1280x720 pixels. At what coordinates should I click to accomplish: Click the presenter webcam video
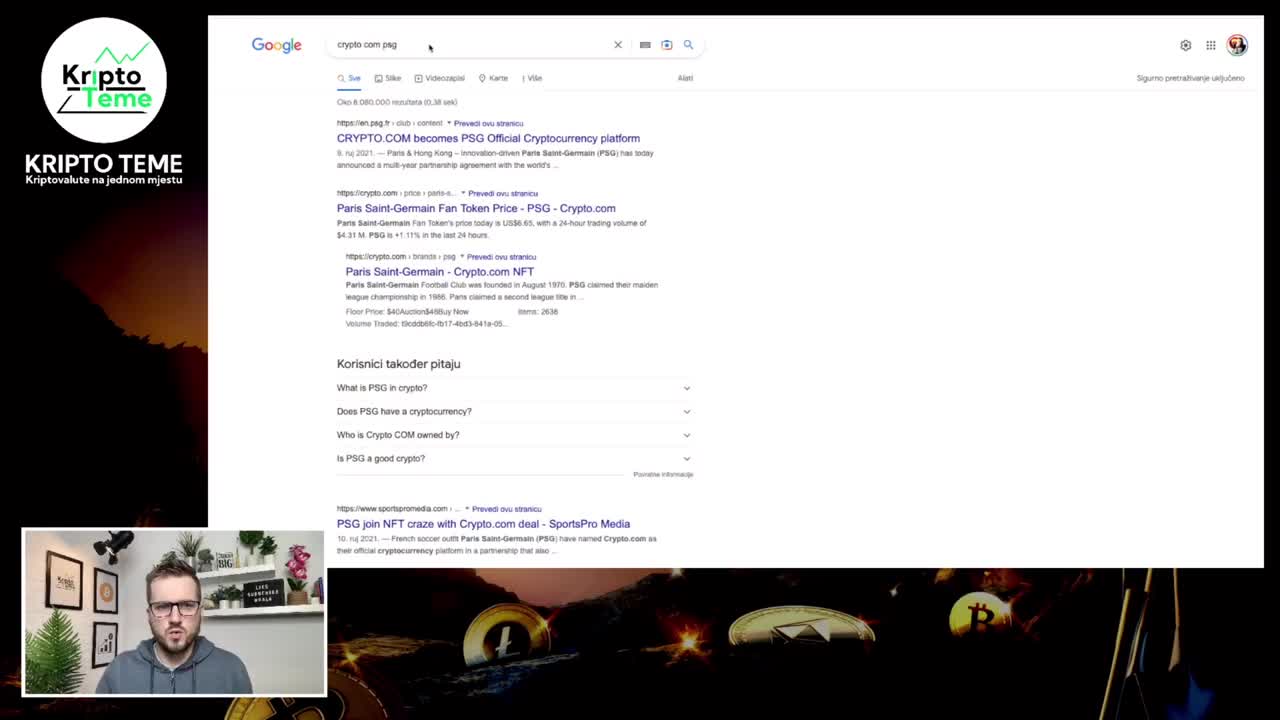point(174,612)
